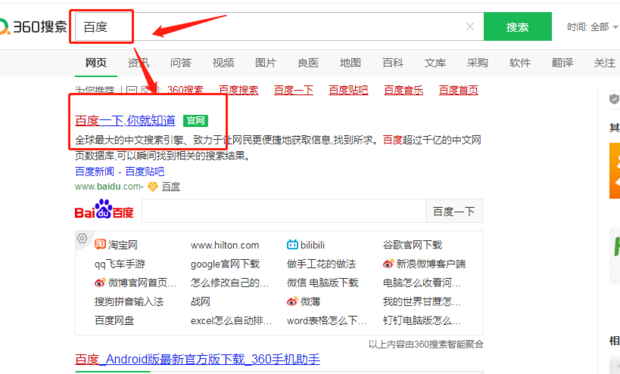Click the embedded Baidu search input

(284, 211)
